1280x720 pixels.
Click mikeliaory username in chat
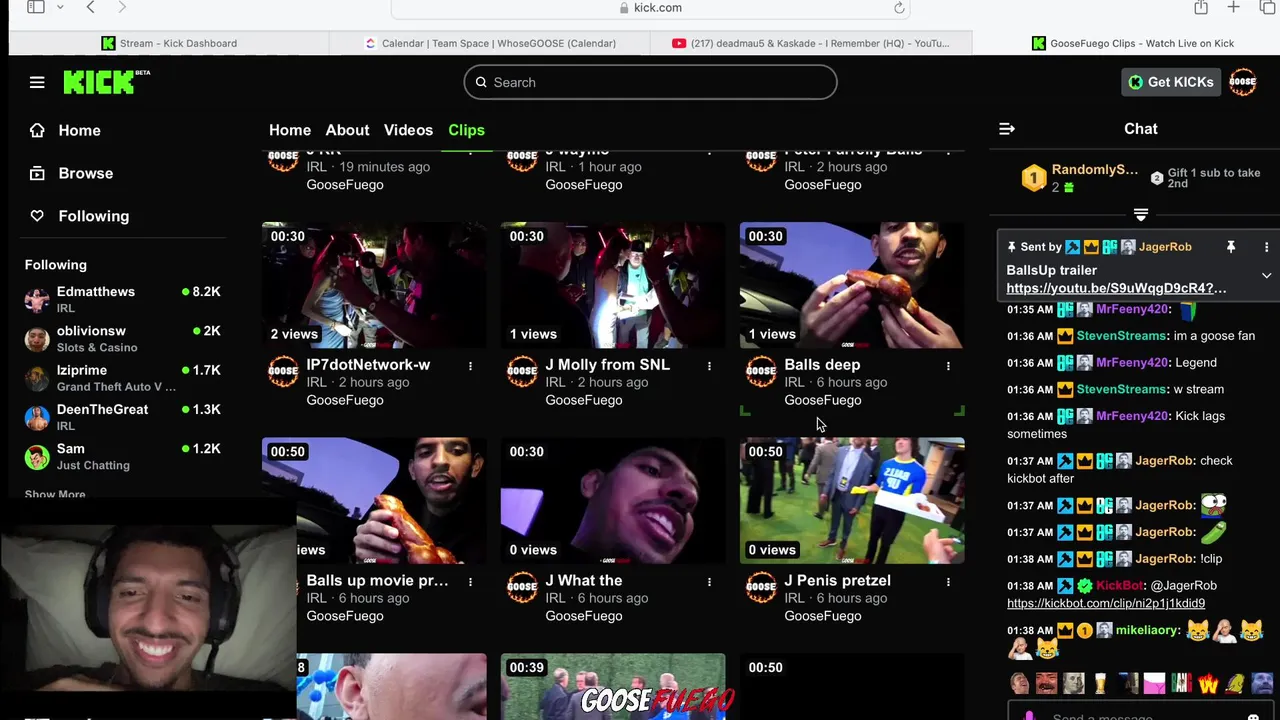point(1147,631)
